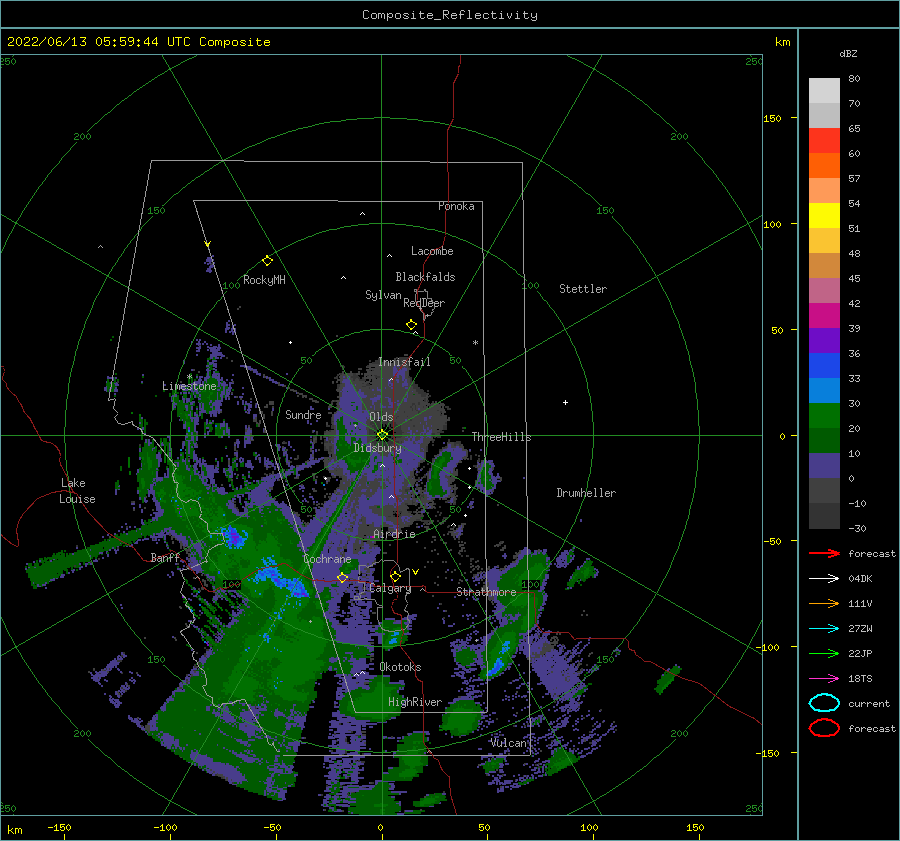
Task: Select the cyan 27ZW arrow icon
Action: click(824, 629)
